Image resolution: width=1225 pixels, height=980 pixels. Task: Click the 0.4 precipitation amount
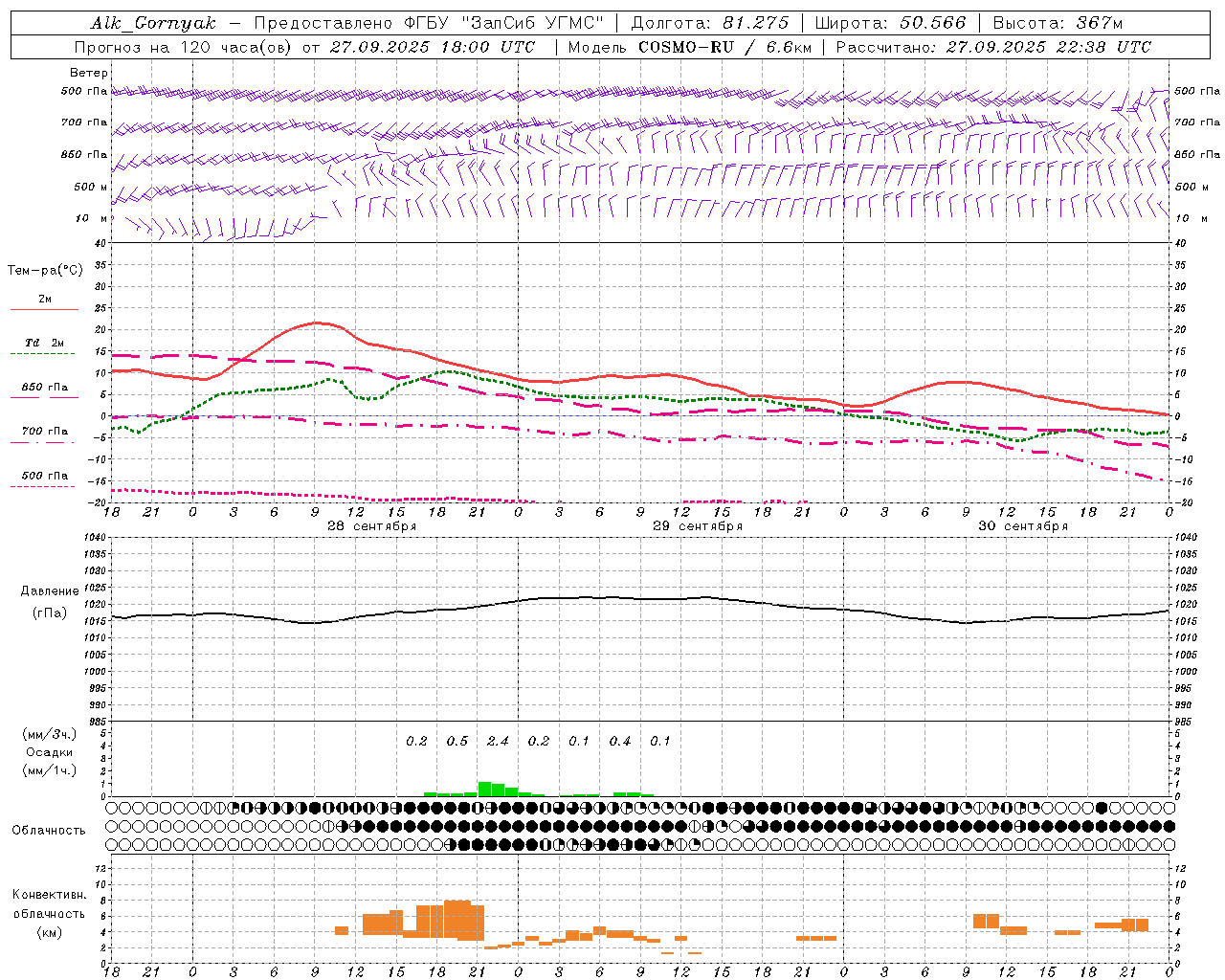click(620, 742)
